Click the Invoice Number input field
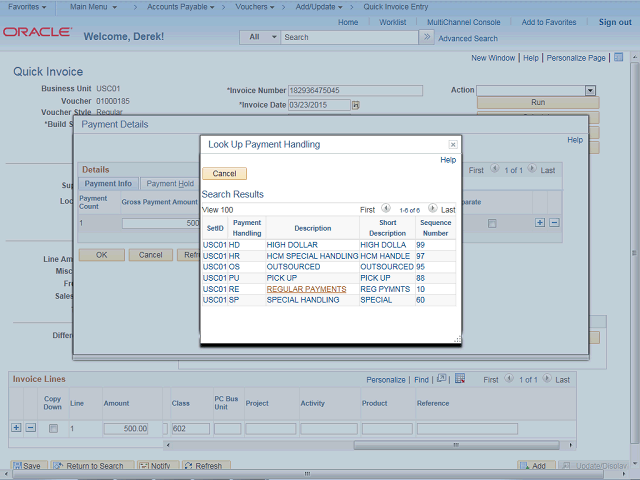This screenshot has width=640, height=480. [x=354, y=90]
